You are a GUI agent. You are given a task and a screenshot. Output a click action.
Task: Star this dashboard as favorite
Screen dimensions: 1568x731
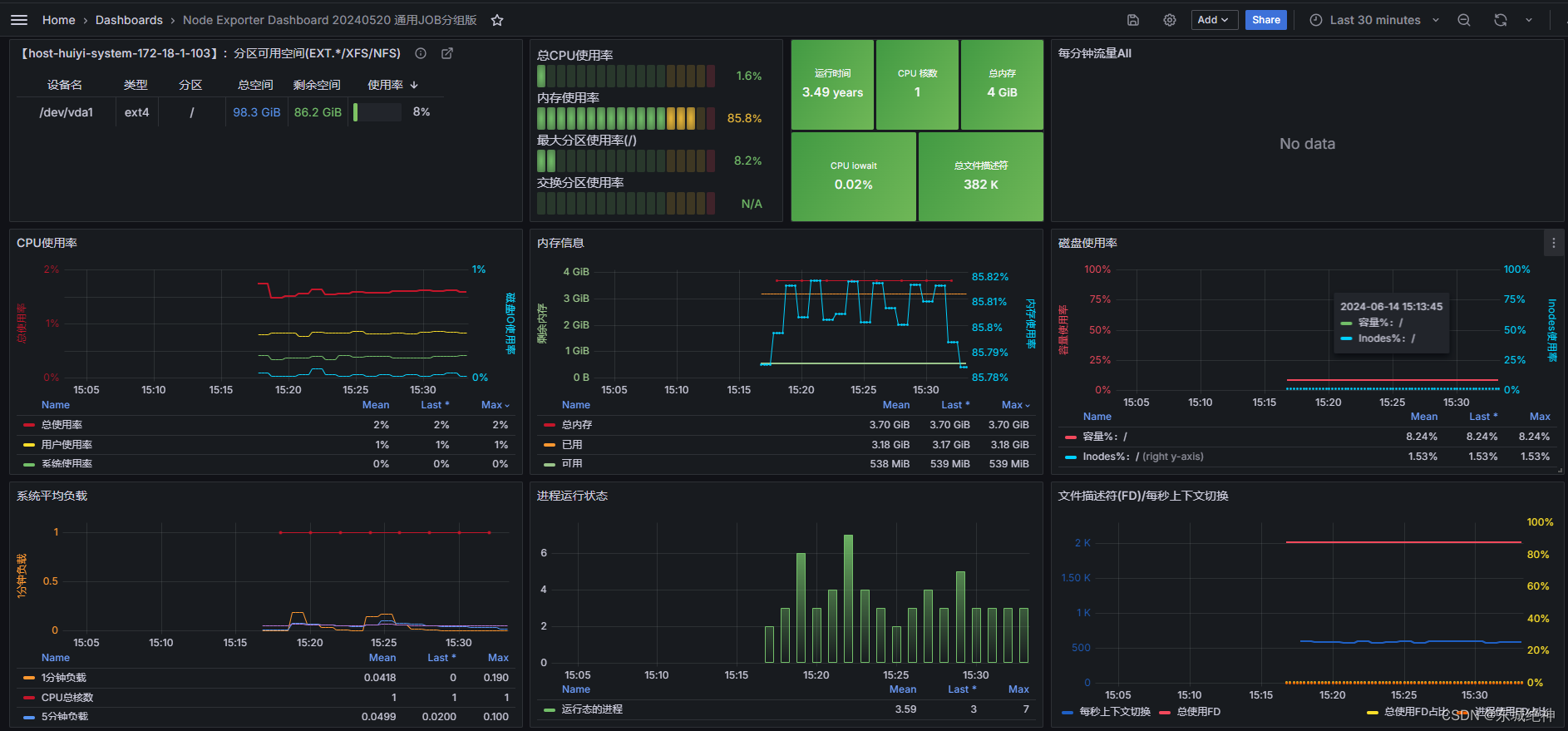tap(497, 20)
